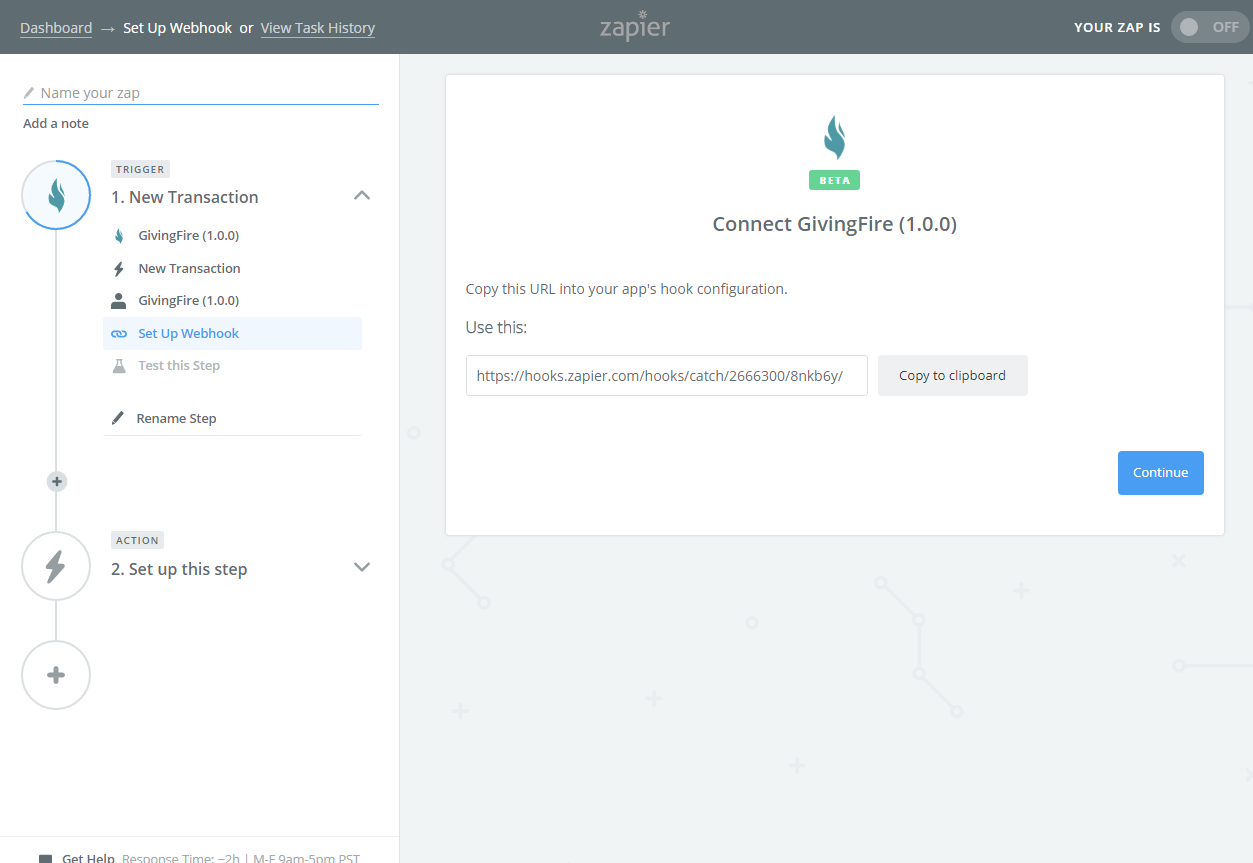Click the person icon beside GivingFire account

119,300
